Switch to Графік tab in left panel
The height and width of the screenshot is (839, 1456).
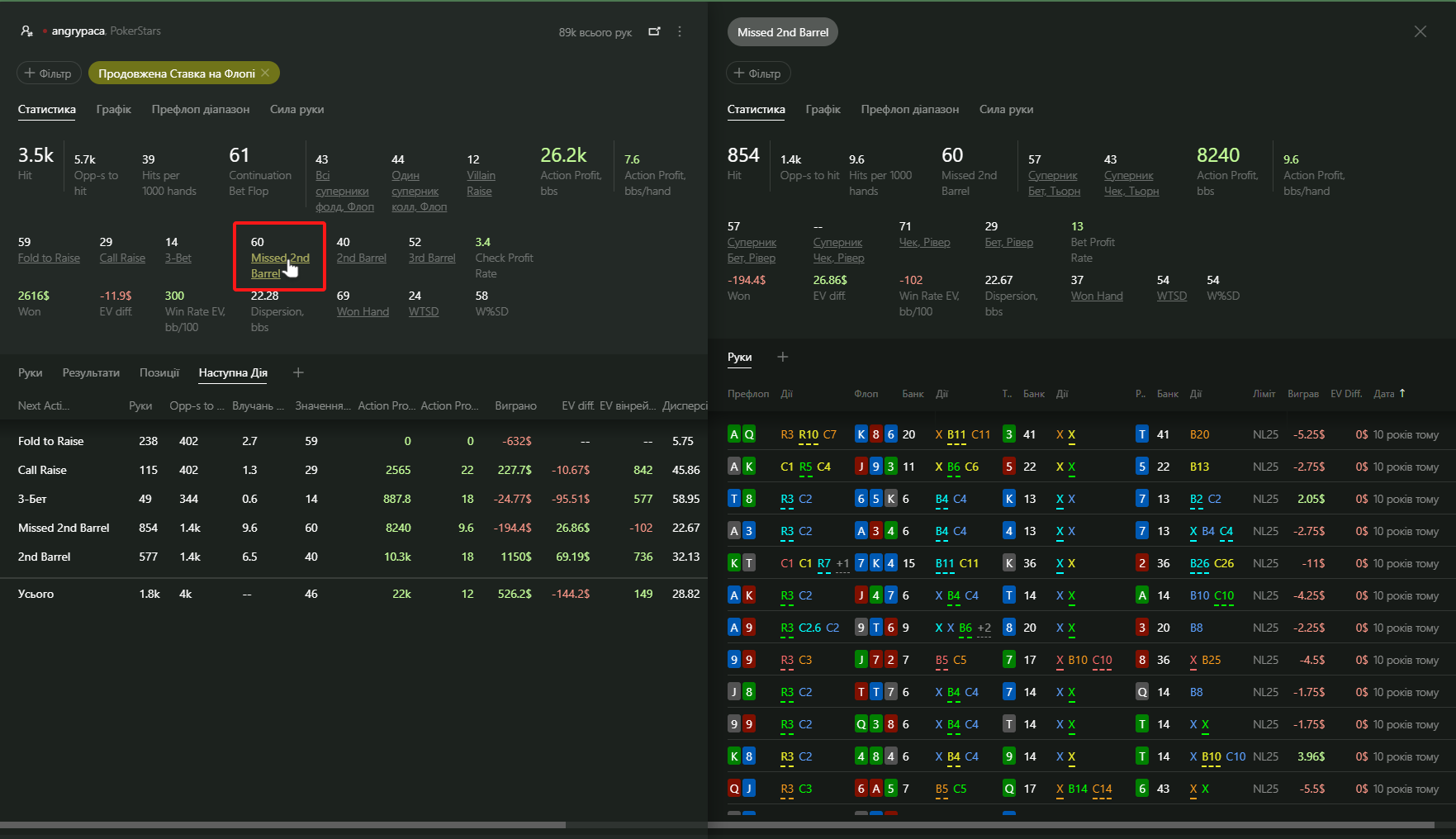113,109
